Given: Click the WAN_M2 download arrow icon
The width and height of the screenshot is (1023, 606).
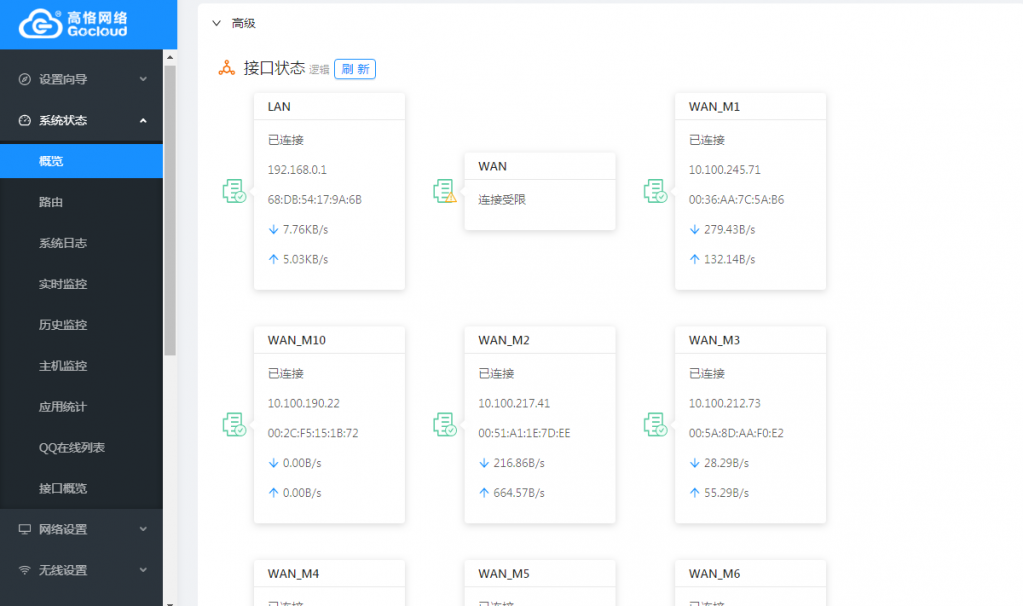Looking at the screenshot, I should [484, 463].
